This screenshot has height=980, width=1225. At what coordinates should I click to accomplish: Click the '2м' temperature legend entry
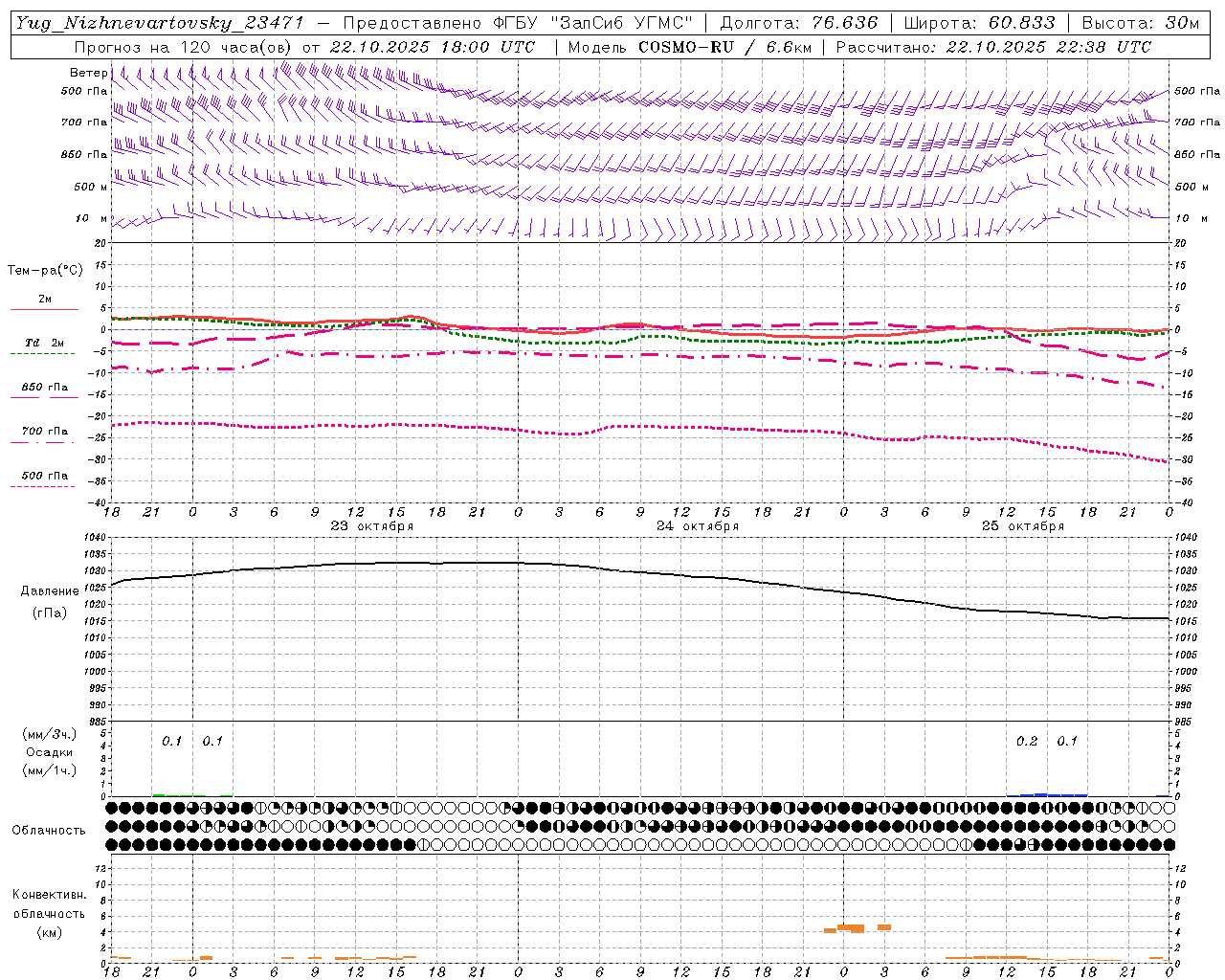point(45,300)
